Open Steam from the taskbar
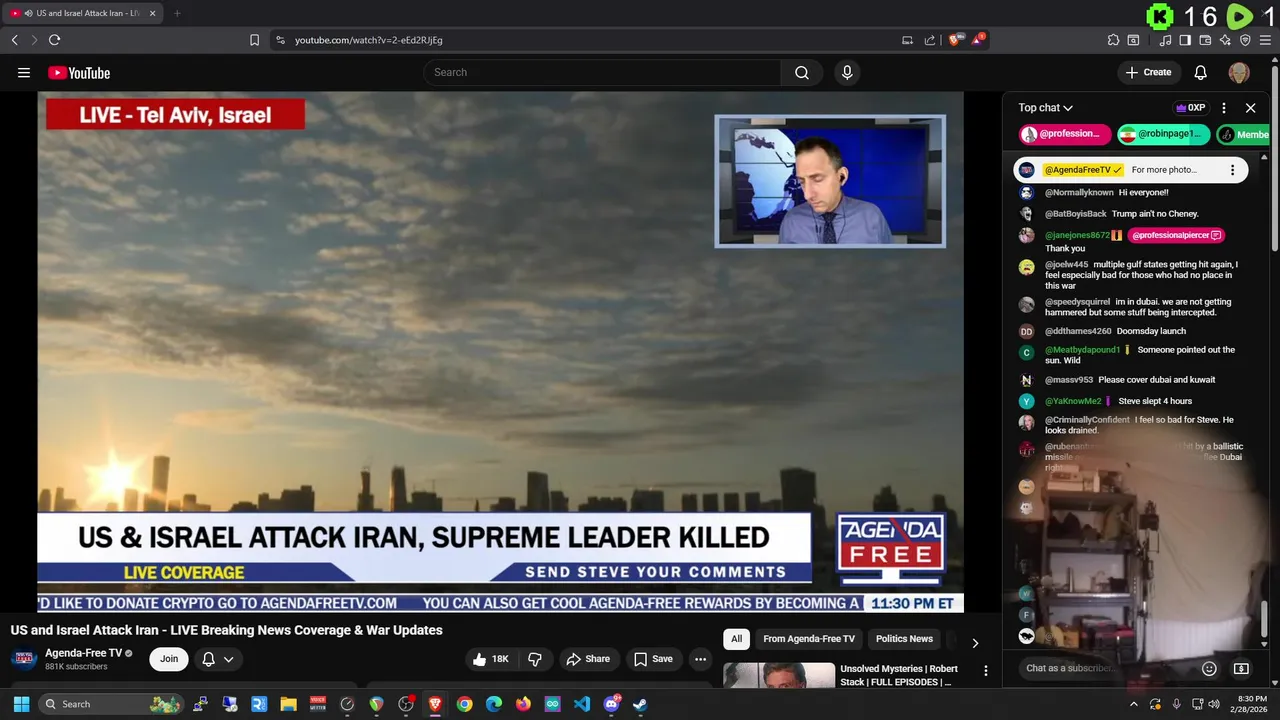This screenshot has height=720, width=1280. (x=640, y=704)
